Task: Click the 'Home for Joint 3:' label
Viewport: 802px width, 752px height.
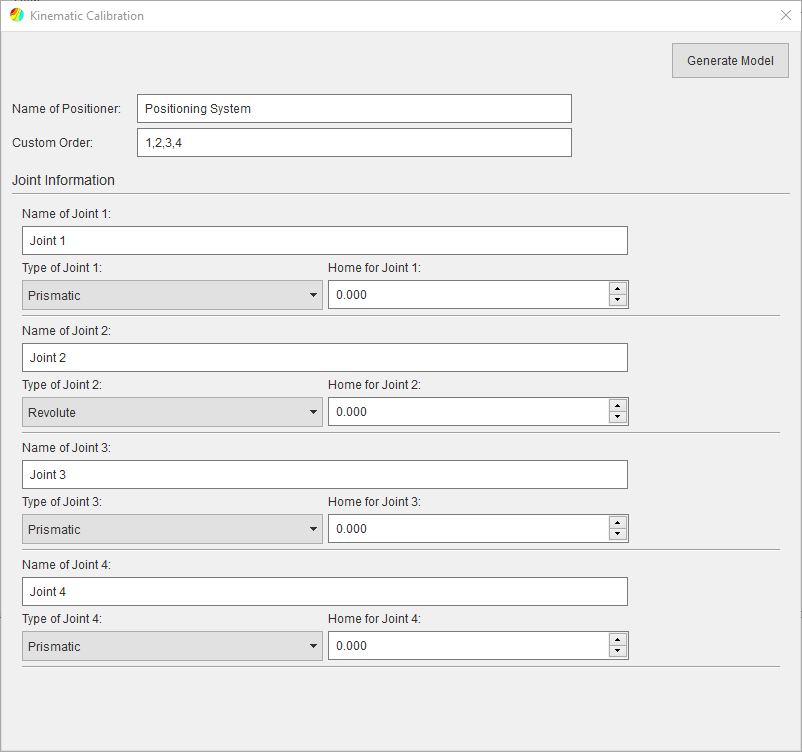Action: click(x=374, y=502)
